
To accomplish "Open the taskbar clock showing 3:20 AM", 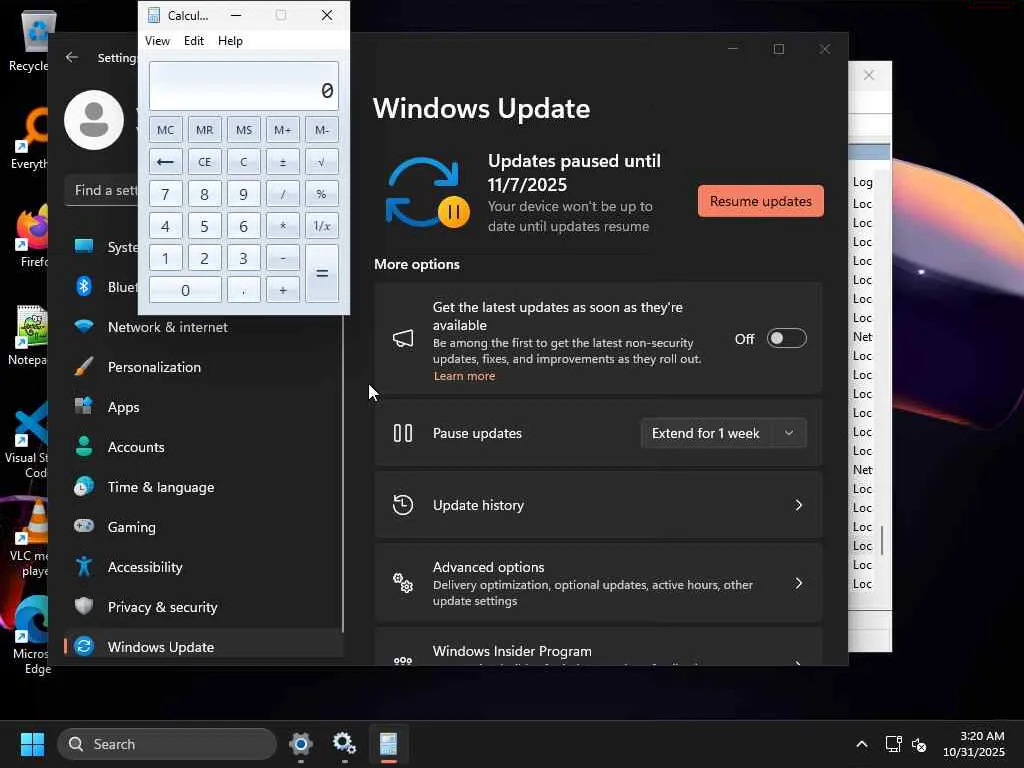I will [x=974, y=744].
